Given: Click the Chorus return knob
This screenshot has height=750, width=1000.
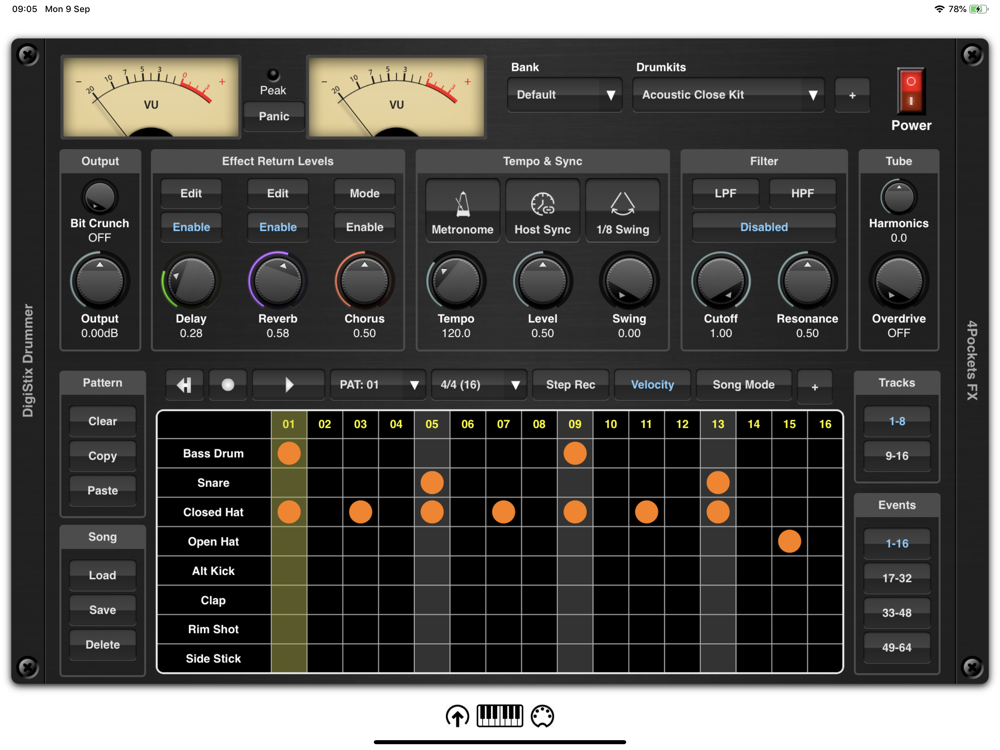Looking at the screenshot, I should tap(364, 281).
